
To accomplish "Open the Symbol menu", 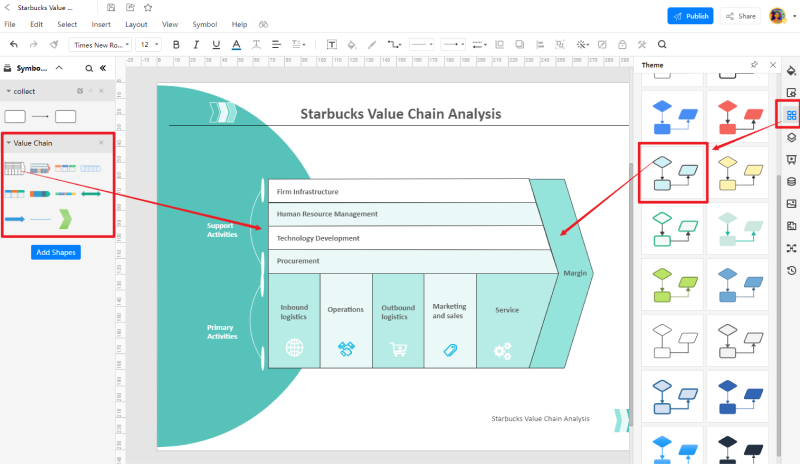I will click(x=205, y=24).
